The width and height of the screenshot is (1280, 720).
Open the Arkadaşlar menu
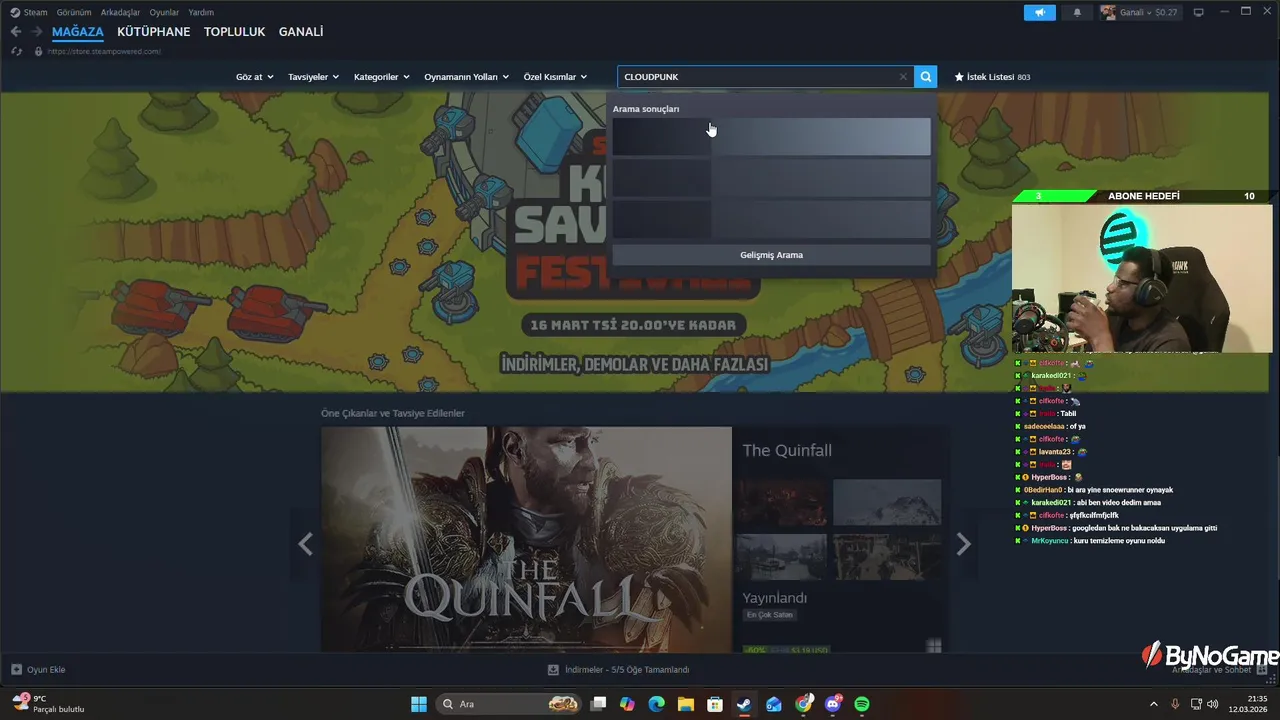[120, 12]
